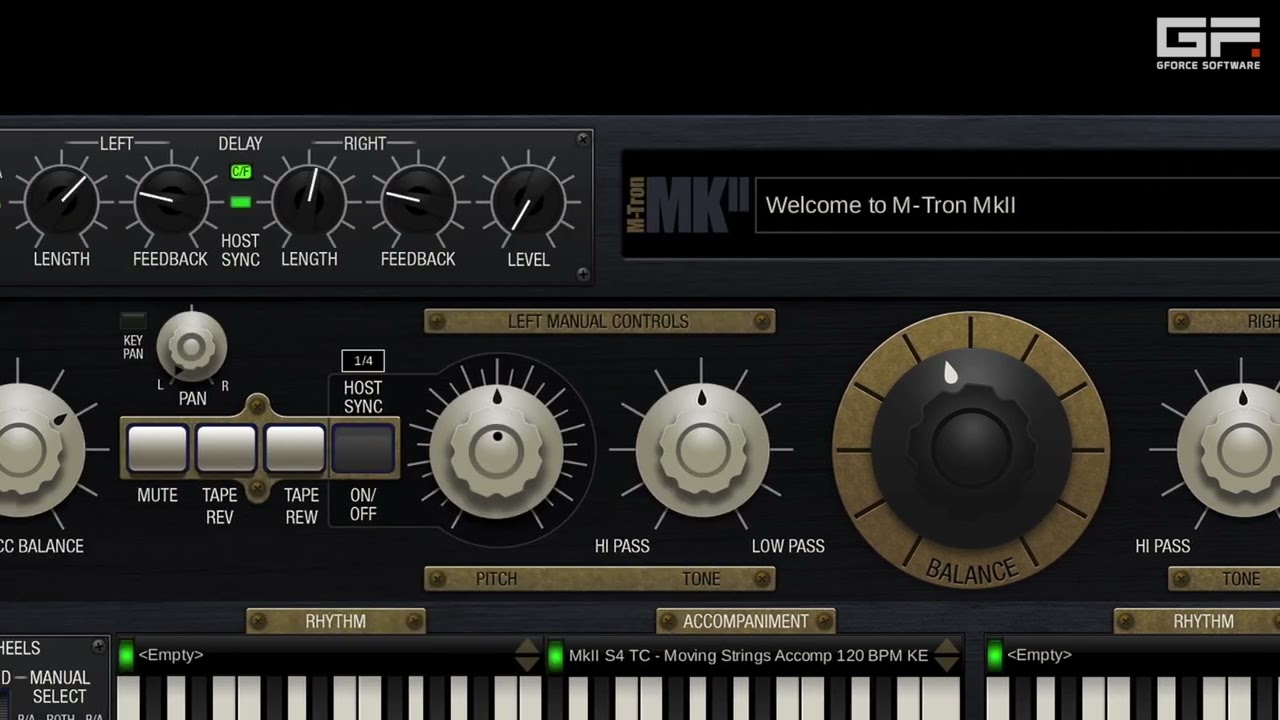Toggle the Tape Rev button
Screen dimensions: 1280x720
(x=226, y=448)
